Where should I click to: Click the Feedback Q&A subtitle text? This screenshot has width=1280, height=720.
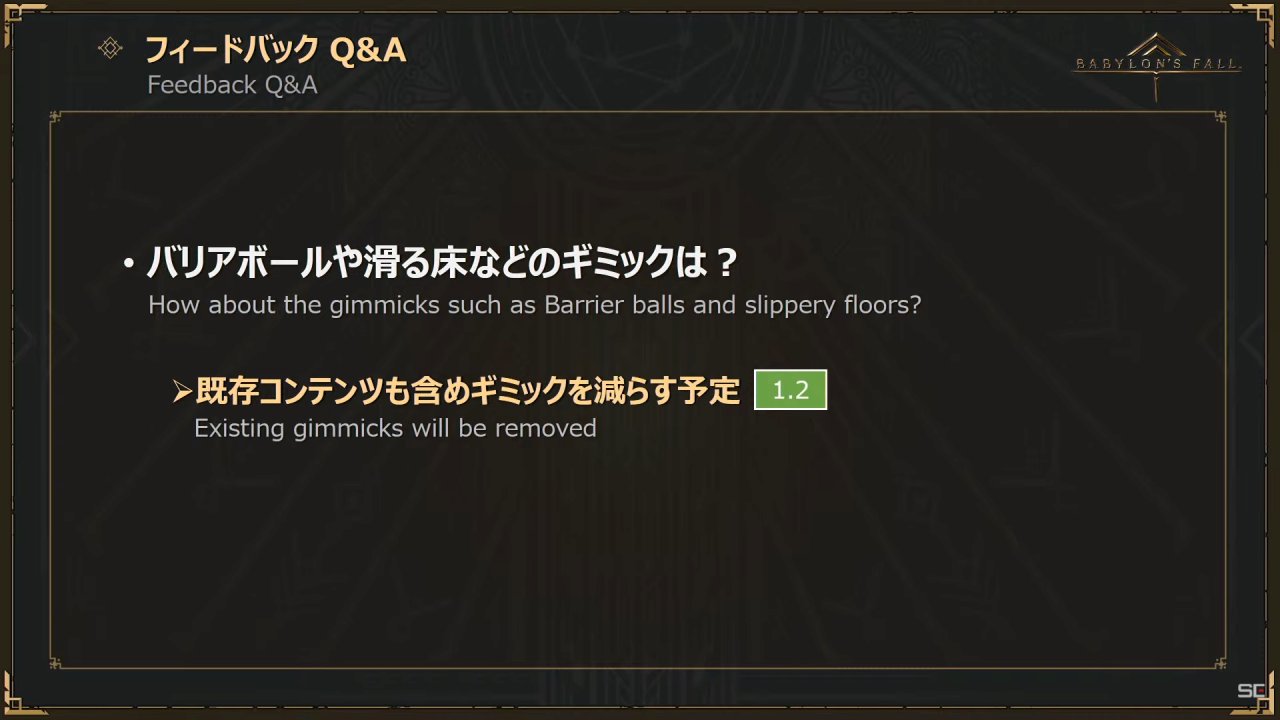232,85
